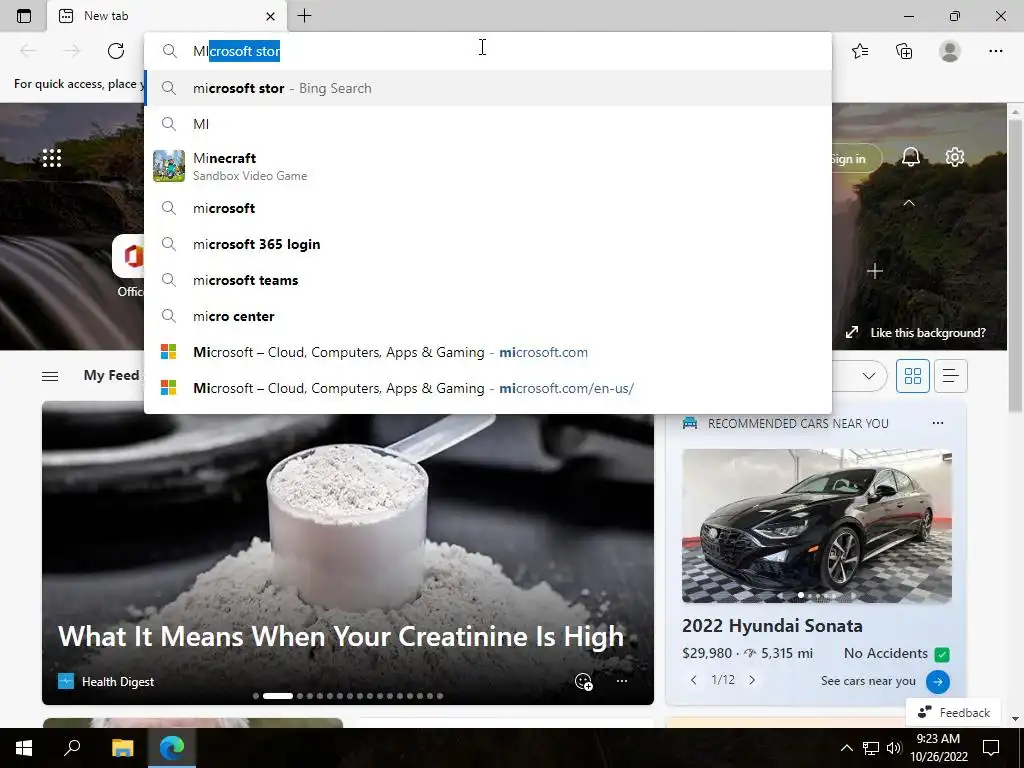
Task: Click the Feedback button
Action: [954, 712]
